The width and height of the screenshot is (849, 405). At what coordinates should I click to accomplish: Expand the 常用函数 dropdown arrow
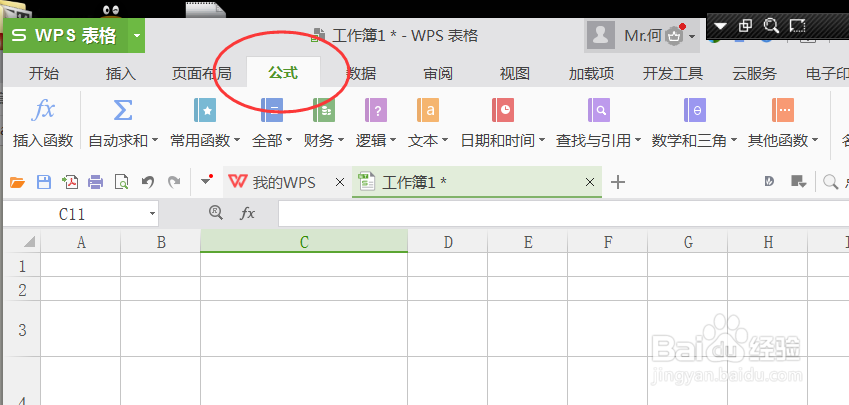coord(237,141)
